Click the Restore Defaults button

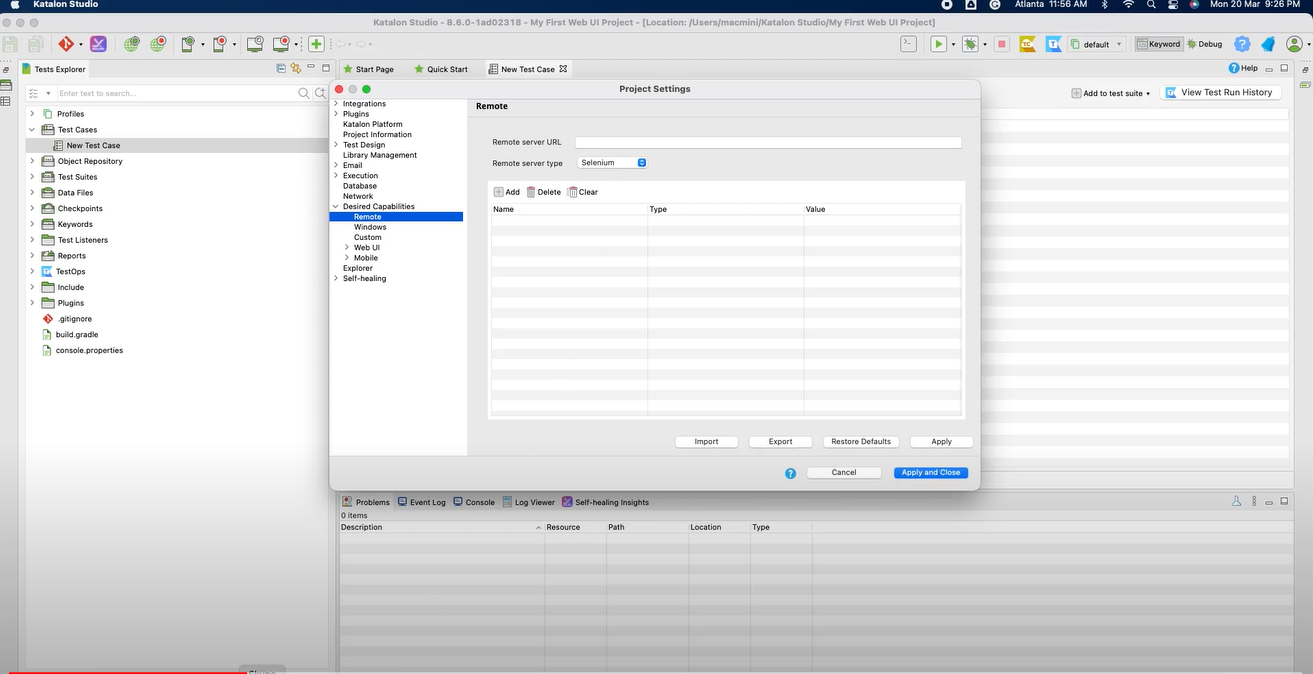861,442
